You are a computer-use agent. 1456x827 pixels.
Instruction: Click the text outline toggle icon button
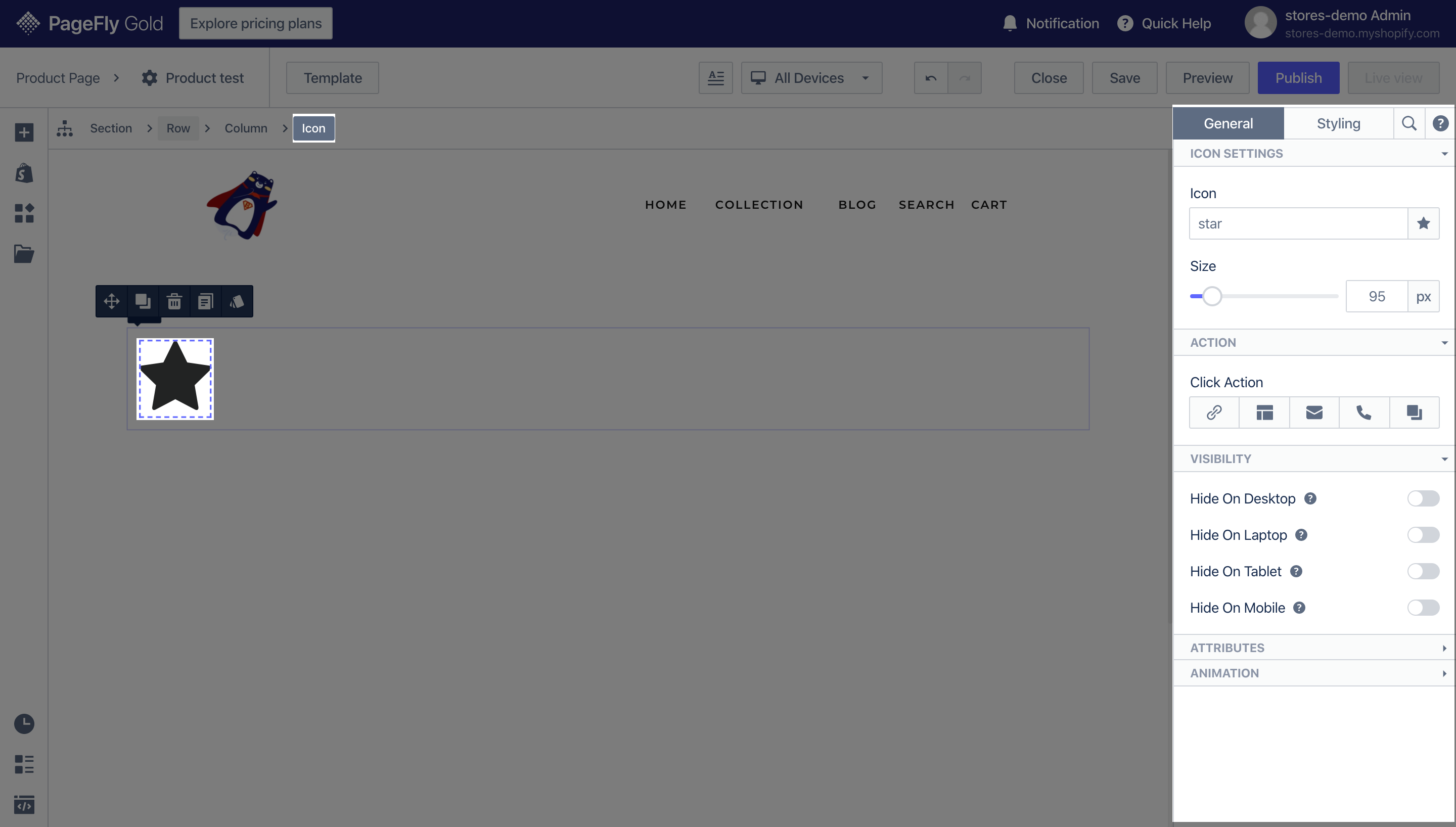click(x=715, y=78)
